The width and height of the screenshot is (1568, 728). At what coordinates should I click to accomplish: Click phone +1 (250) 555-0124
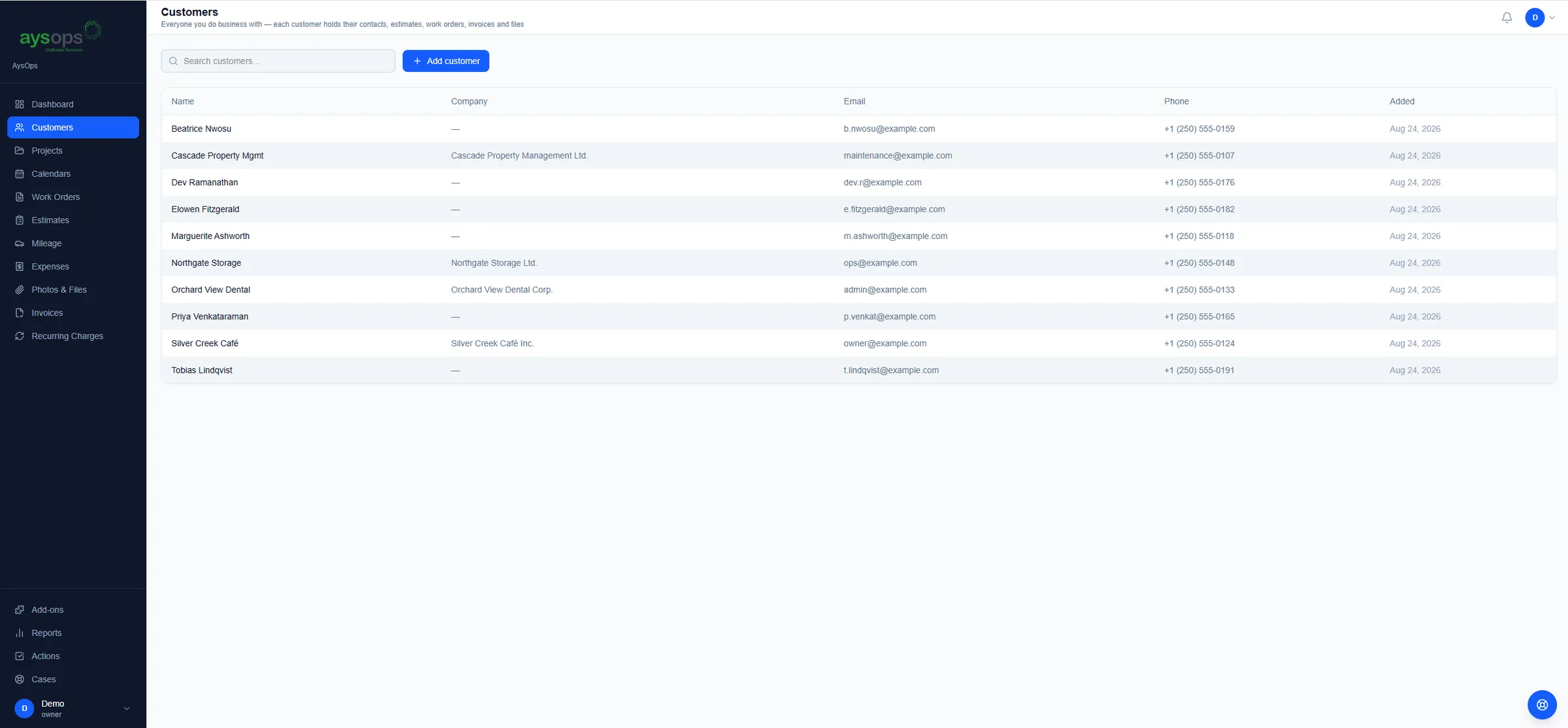[1200, 343]
